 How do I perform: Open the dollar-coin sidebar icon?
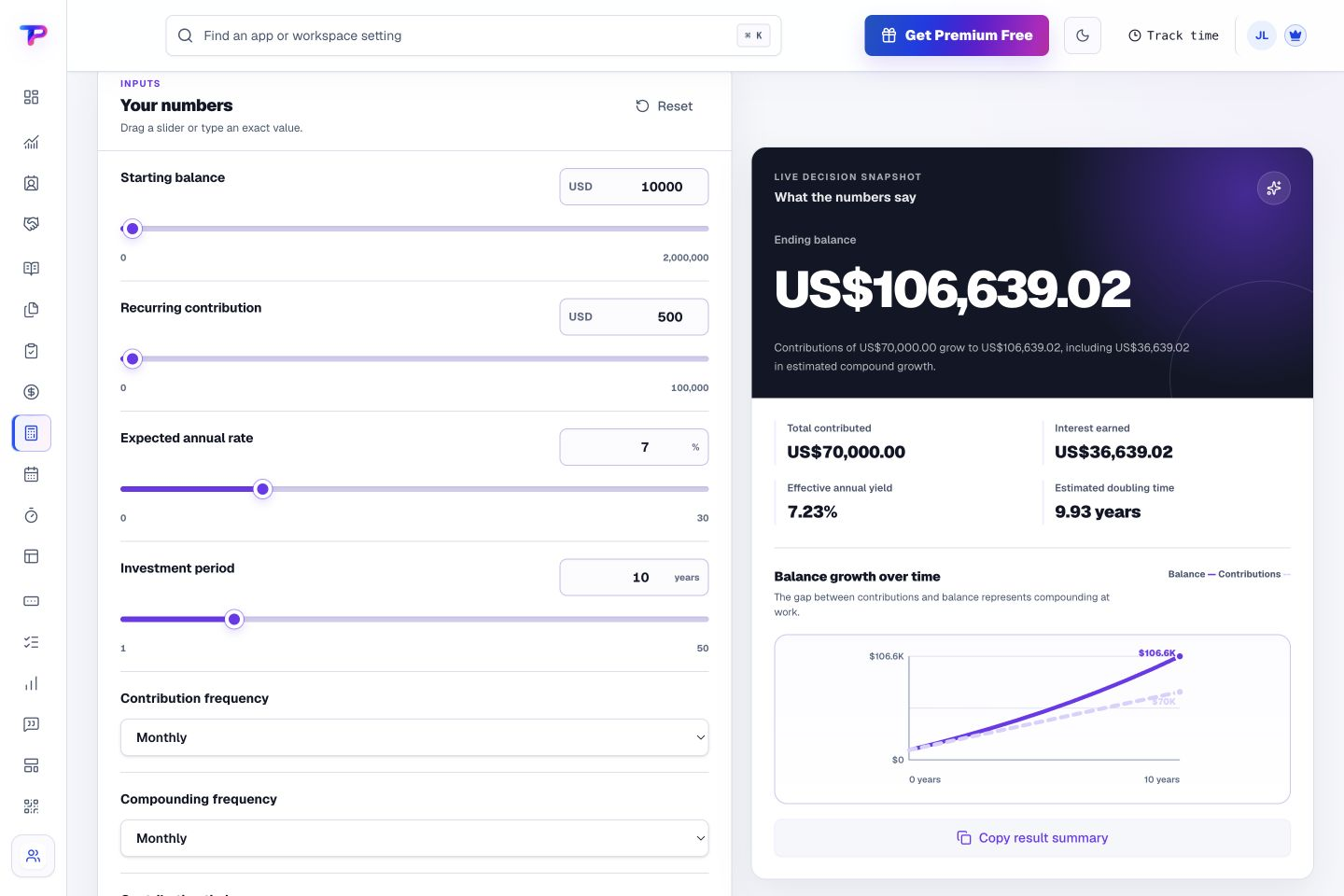click(31, 392)
